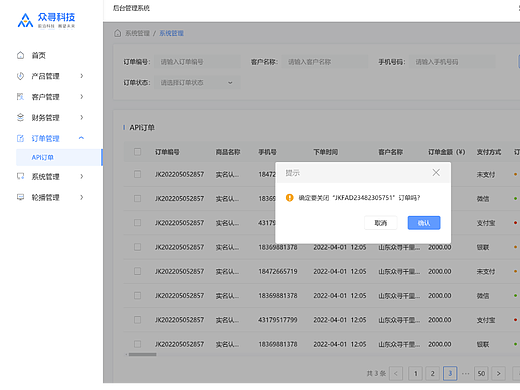Click the 客户管理 sidebar icon
This screenshot has height=390, width=520.
coord(20,97)
